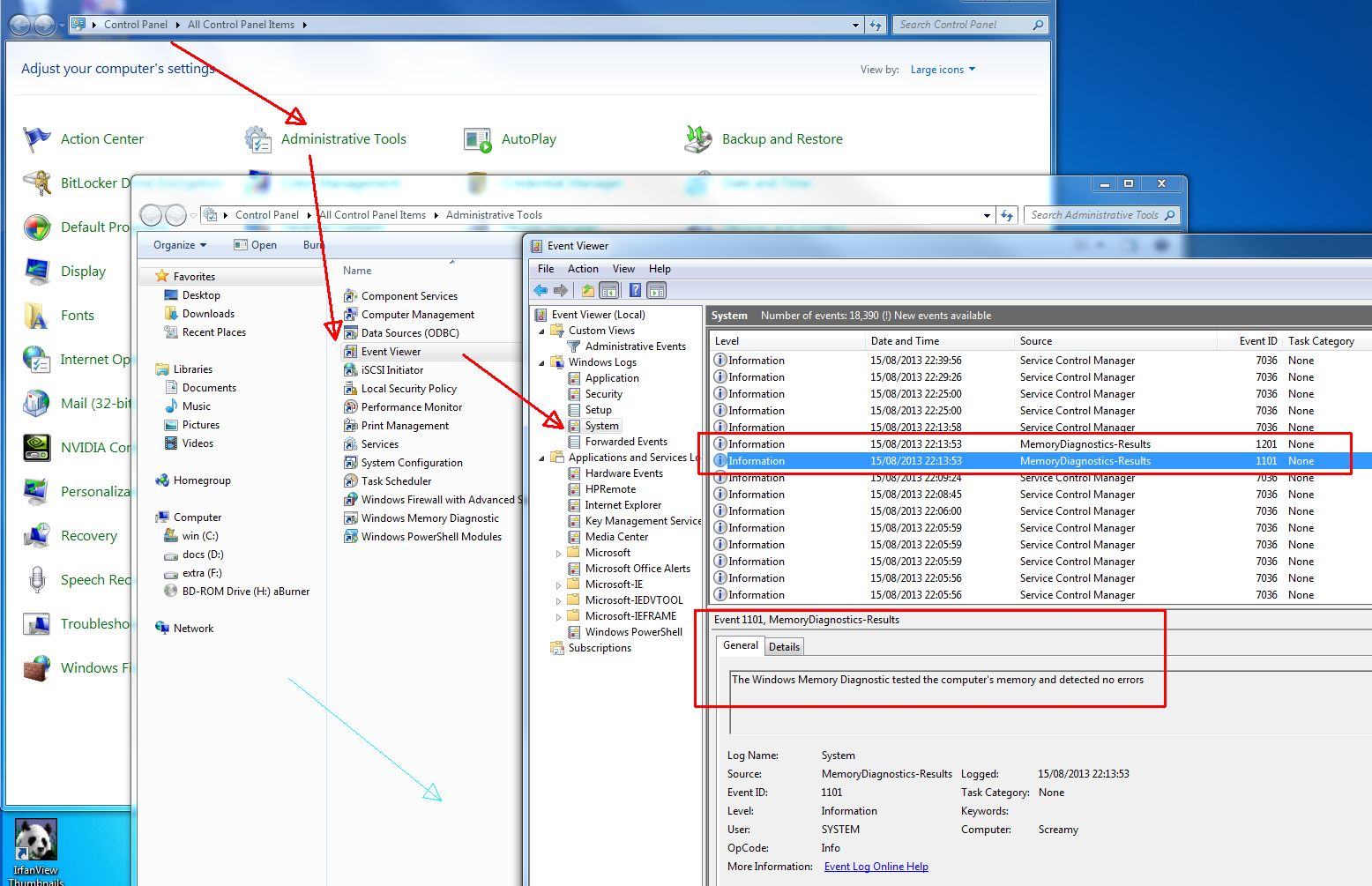Open Control Panel address bar history dropdown
The image size is (1372, 886).
[x=855, y=25]
